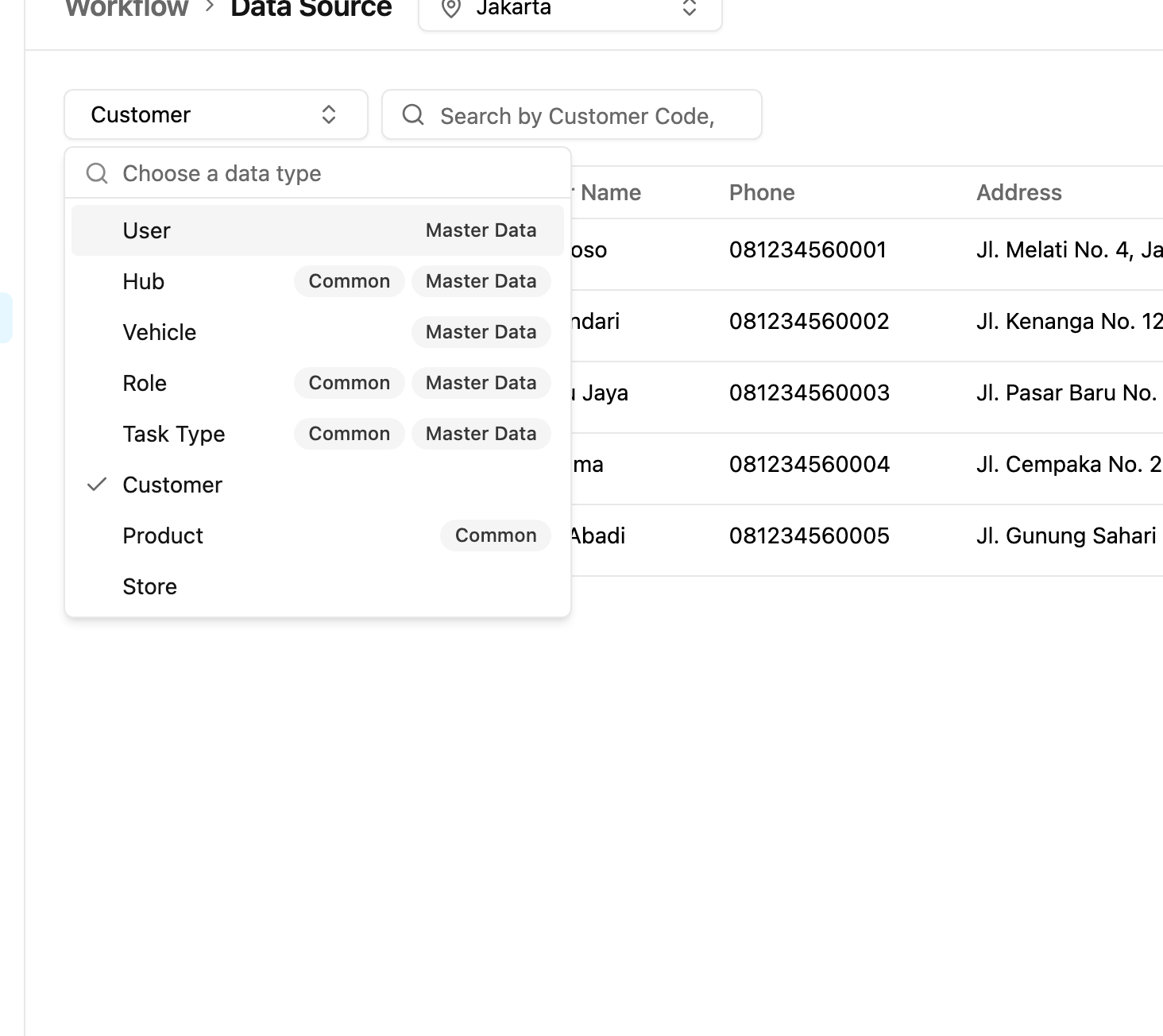Click phone number 081234560002

(809, 321)
